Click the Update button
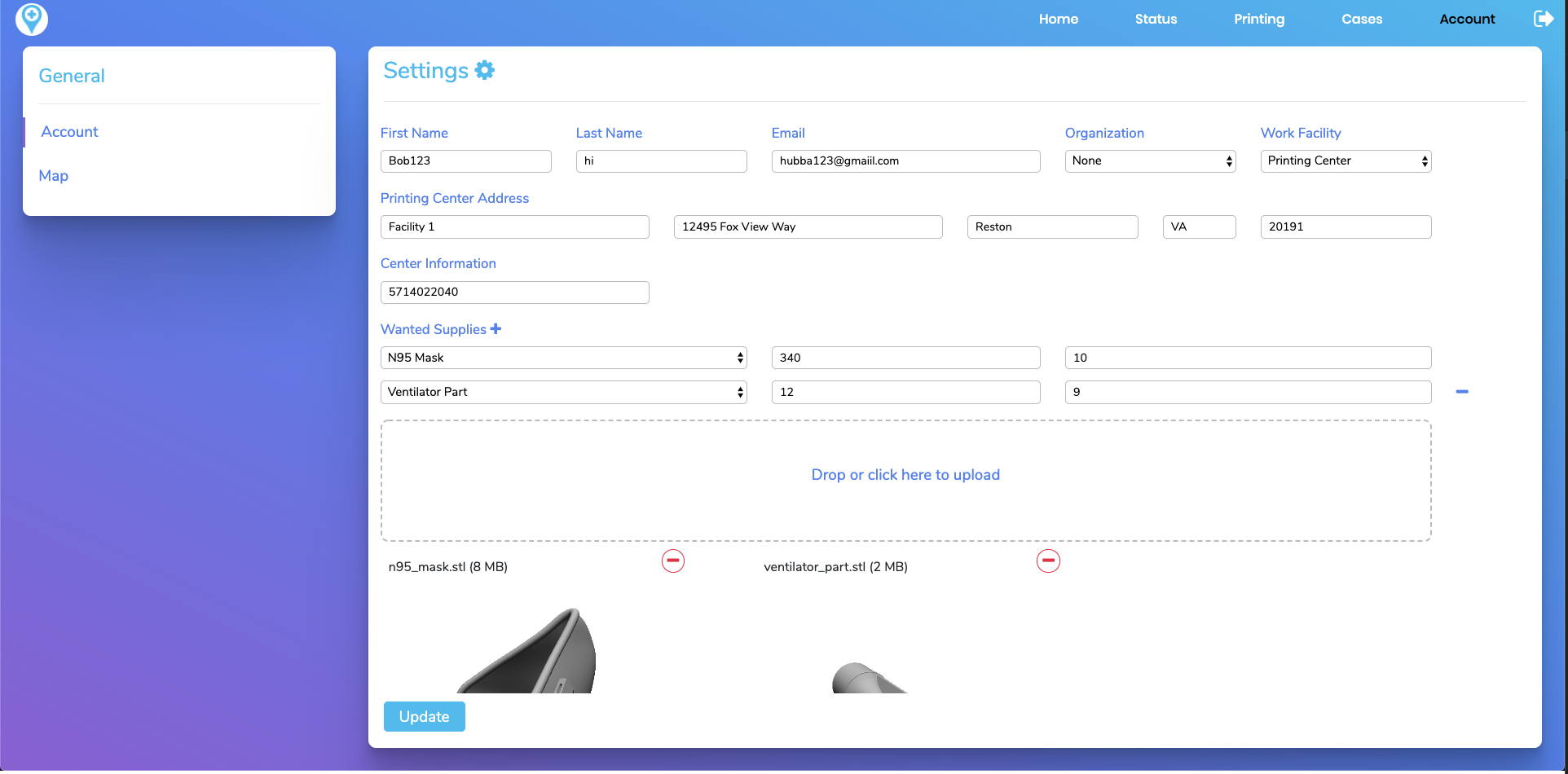This screenshot has height=774, width=1568. [424, 716]
